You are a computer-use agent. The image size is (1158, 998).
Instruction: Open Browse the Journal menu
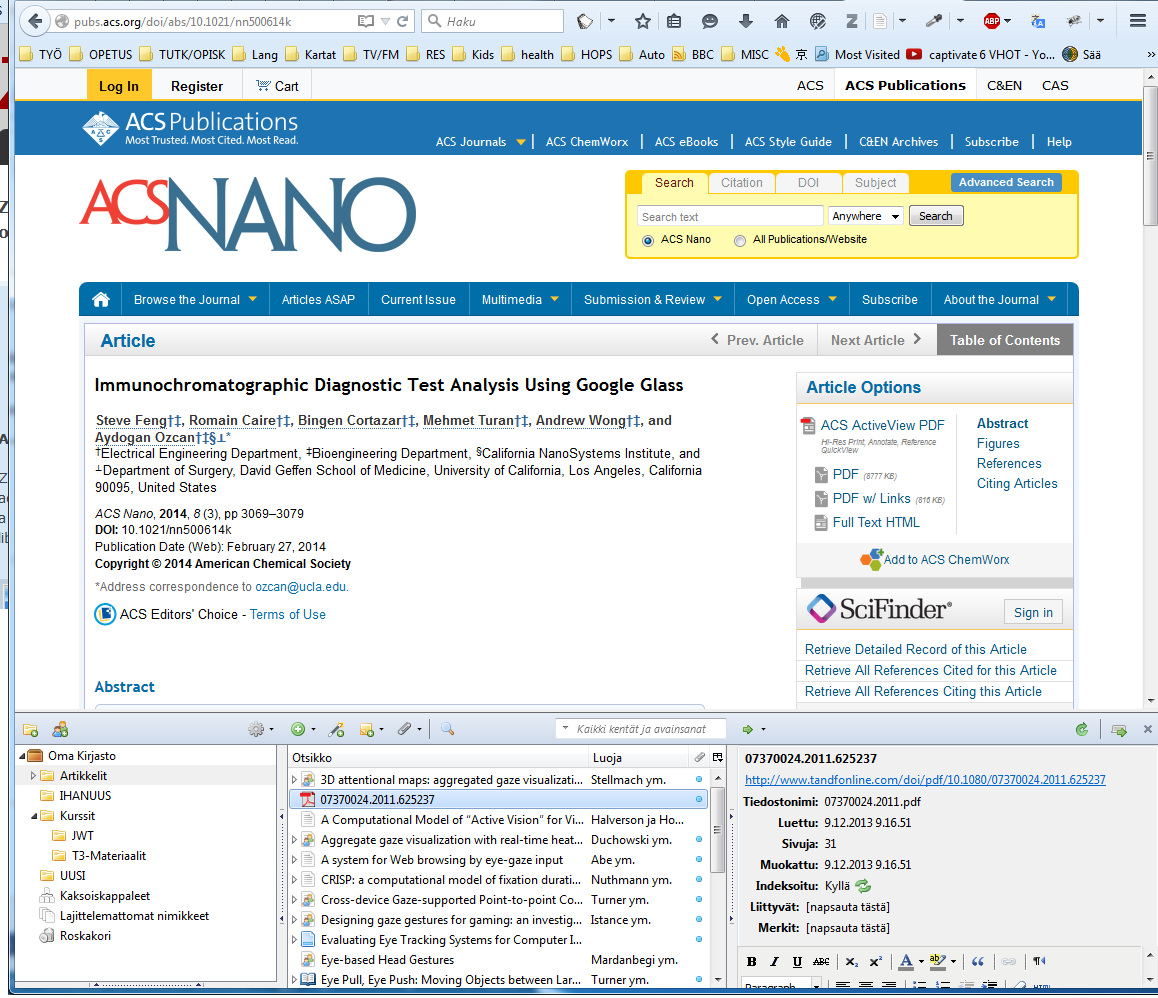coord(196,299)
